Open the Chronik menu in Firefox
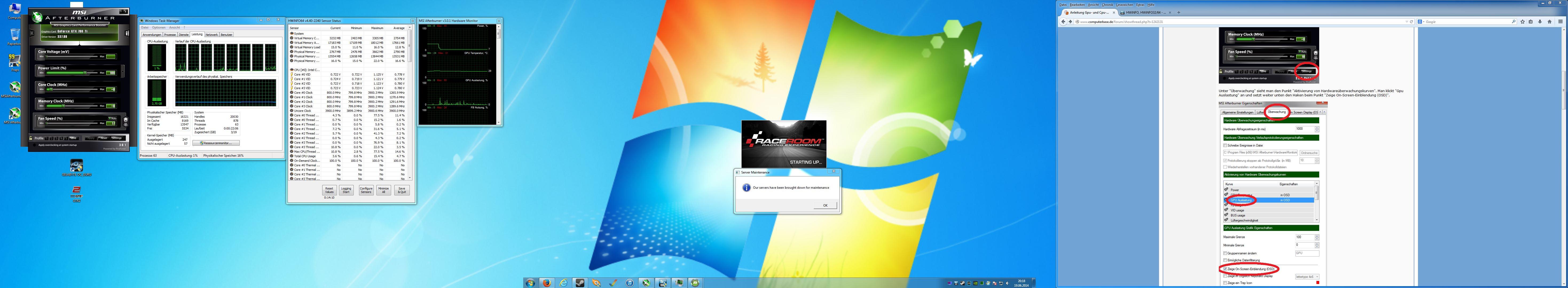This screenshot has width=1568, height=288. click(x=1108, y=5)
